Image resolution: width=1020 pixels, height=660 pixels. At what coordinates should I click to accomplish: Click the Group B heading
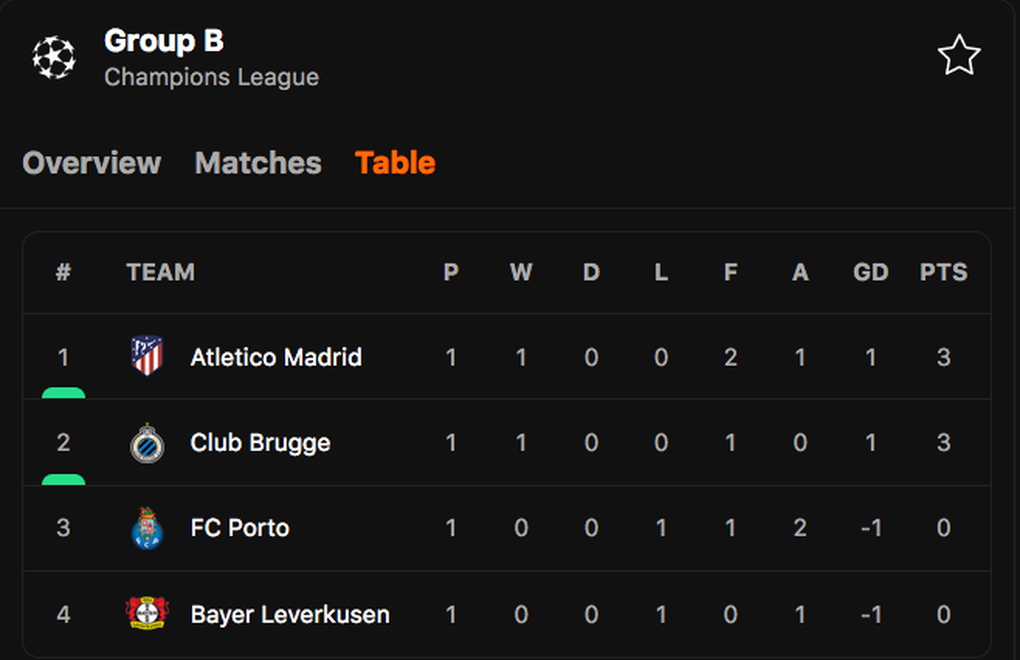[x=164, y=41]
